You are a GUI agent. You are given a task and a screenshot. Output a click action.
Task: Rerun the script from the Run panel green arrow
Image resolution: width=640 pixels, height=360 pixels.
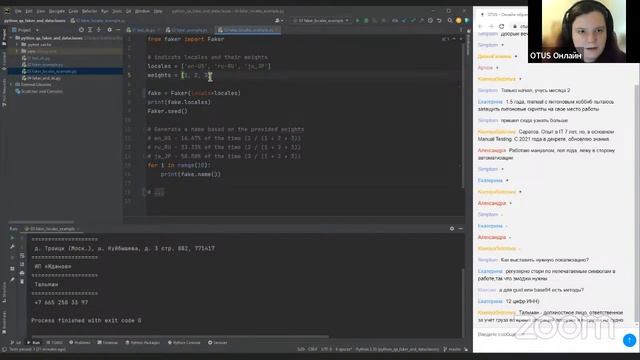click(12, 238)
